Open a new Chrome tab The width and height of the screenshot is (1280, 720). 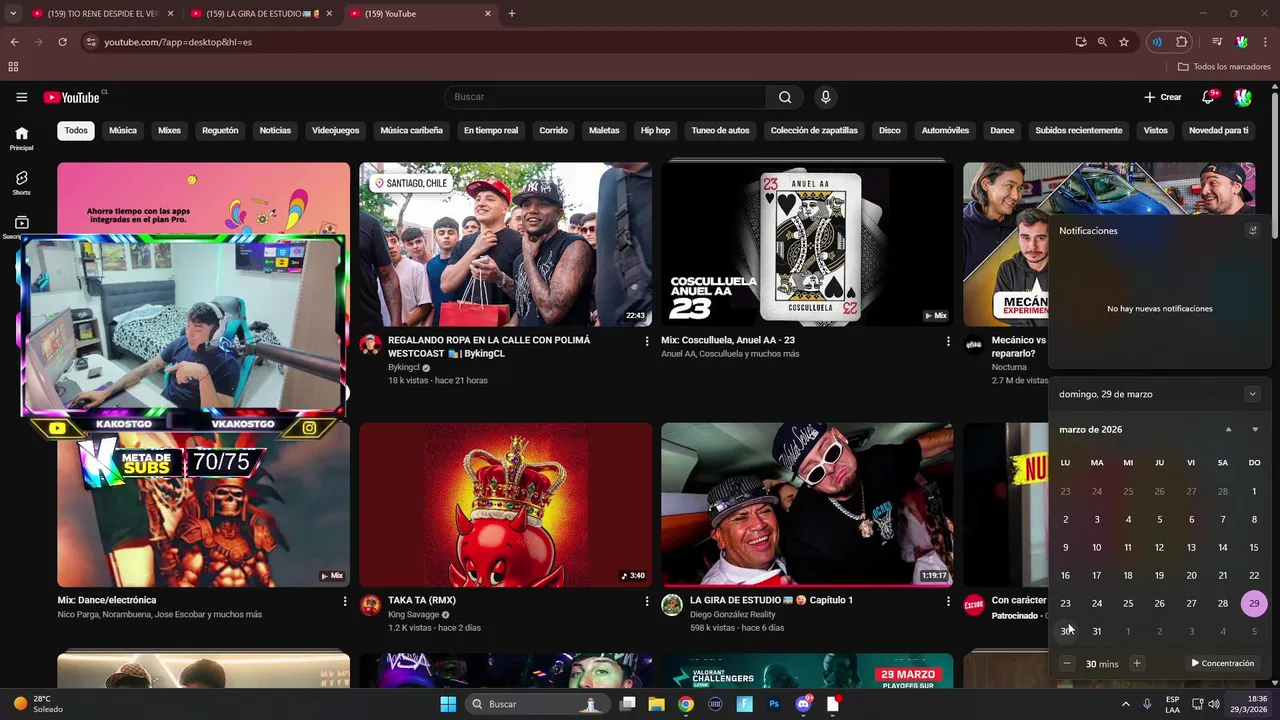512,13
